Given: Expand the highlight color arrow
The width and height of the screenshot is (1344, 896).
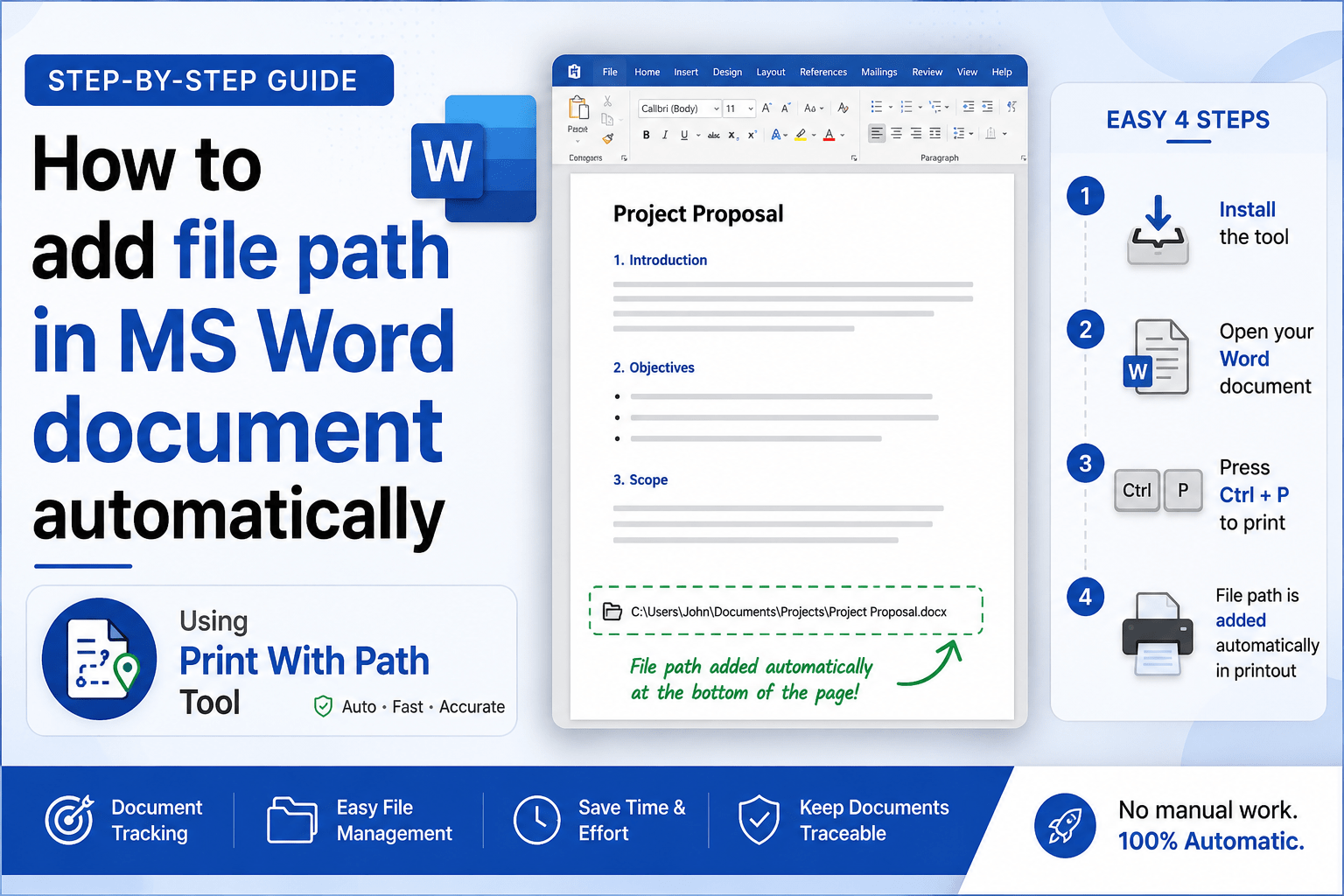Looking at the screenshot, I should (x=814, y=135).
